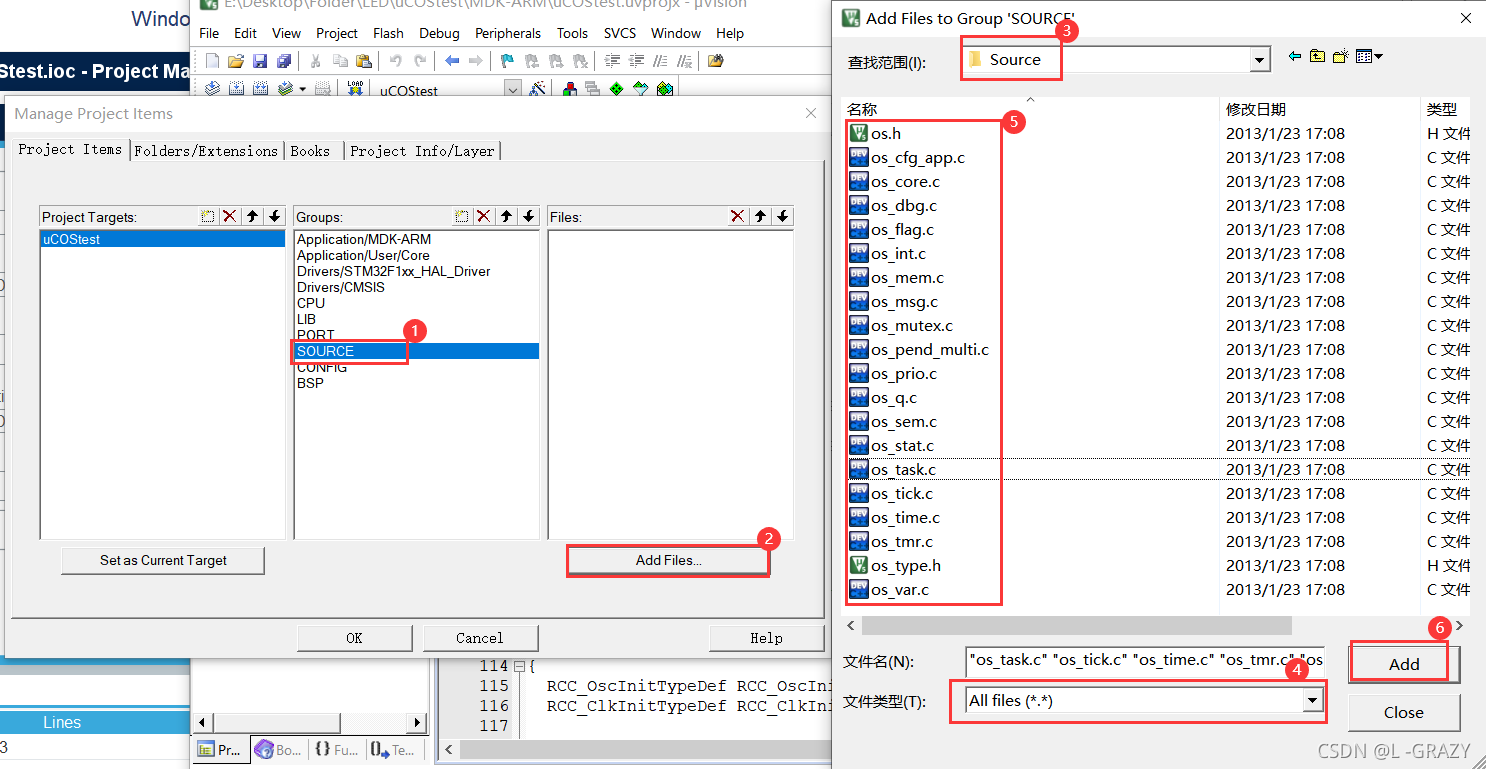Click the New file icon in µVision toolbar
This screenshot has height=769, width=1486.
(x=212, y=61)
